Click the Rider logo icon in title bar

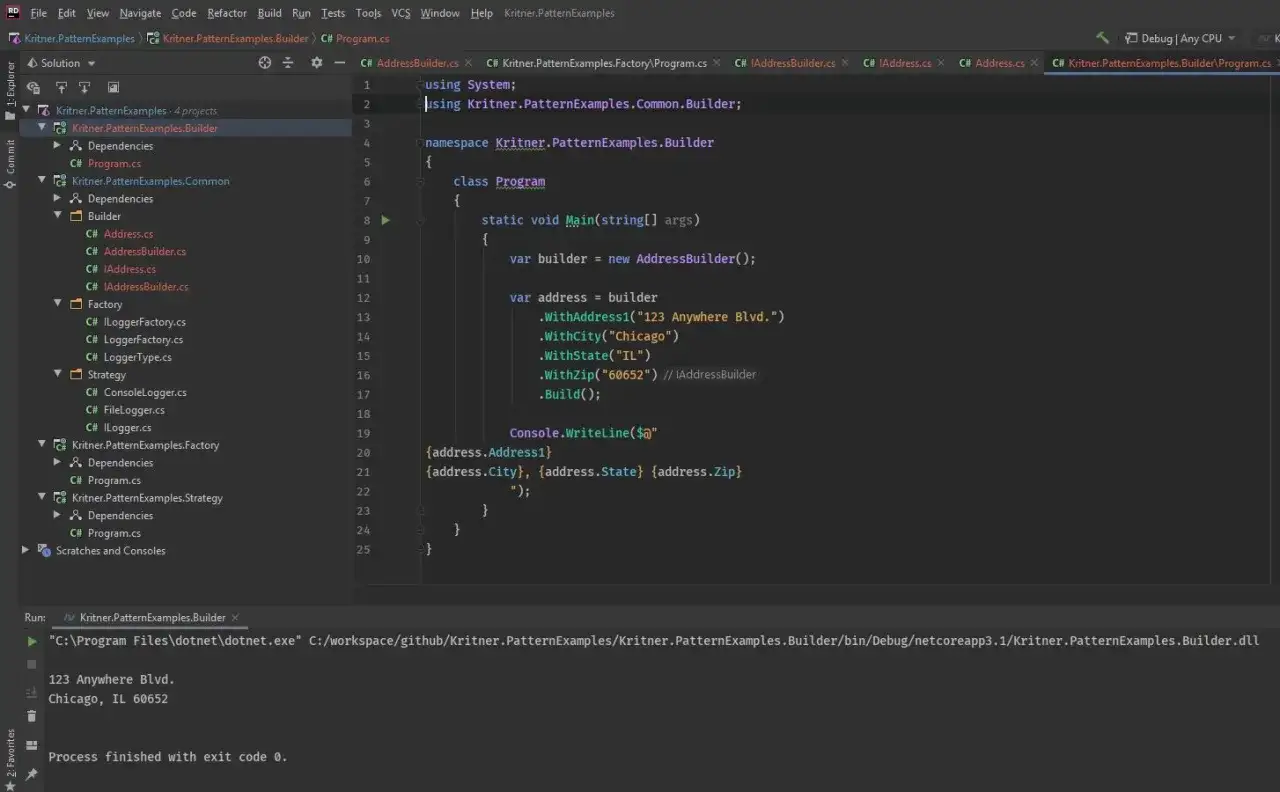coord(14,13)
